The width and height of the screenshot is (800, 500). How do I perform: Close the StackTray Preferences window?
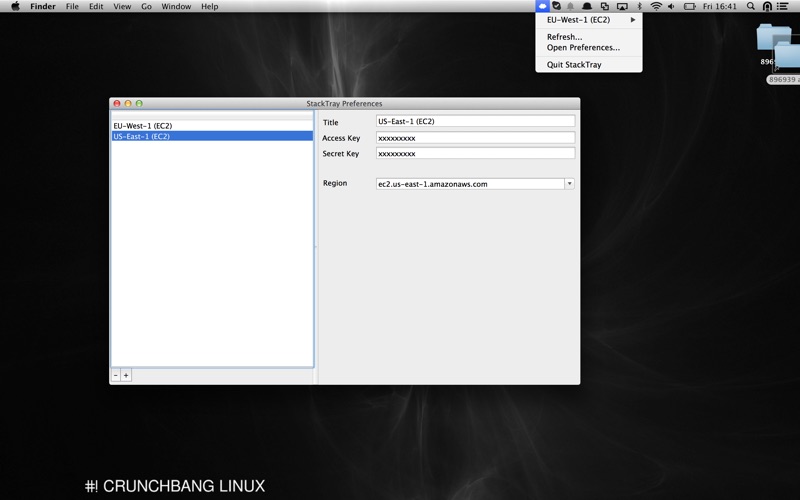click(117, 104)
